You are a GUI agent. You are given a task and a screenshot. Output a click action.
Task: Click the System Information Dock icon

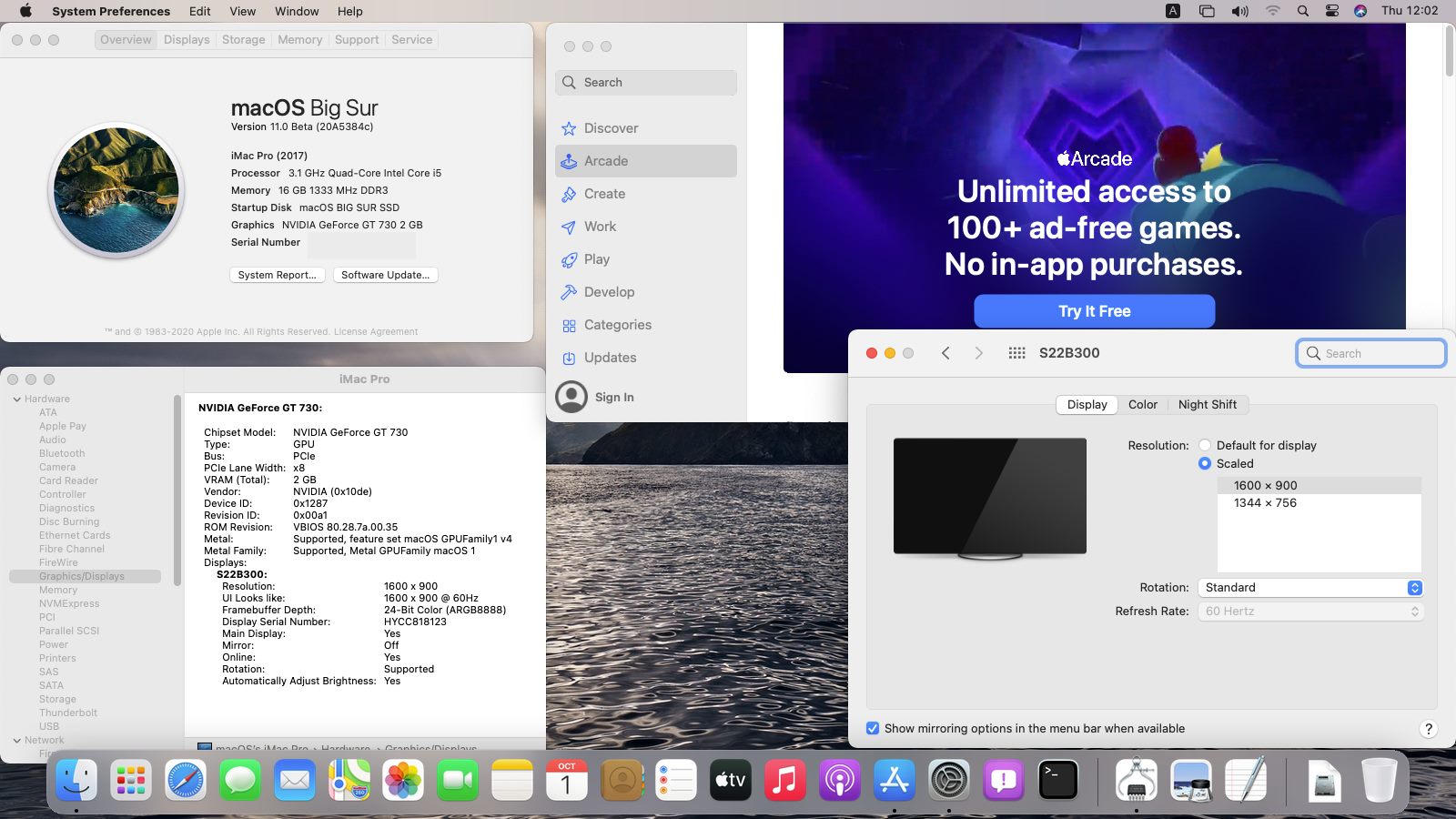1137,780
